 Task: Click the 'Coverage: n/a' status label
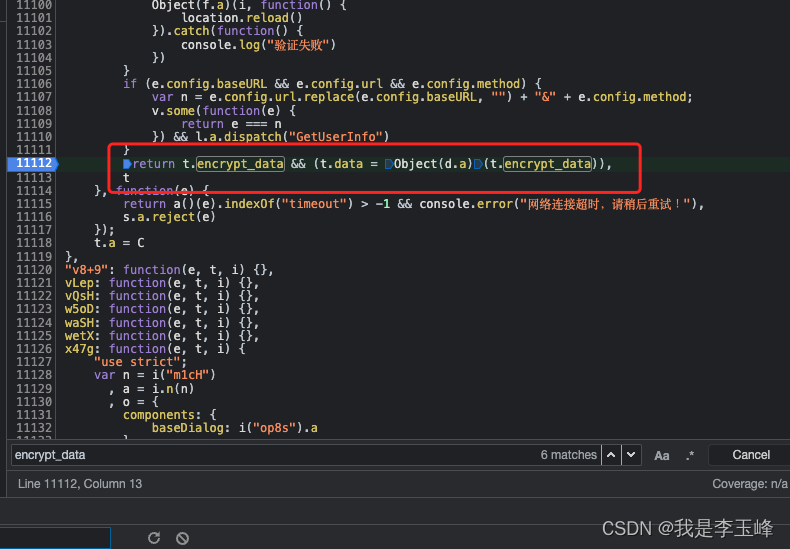(x=748, y=484)
